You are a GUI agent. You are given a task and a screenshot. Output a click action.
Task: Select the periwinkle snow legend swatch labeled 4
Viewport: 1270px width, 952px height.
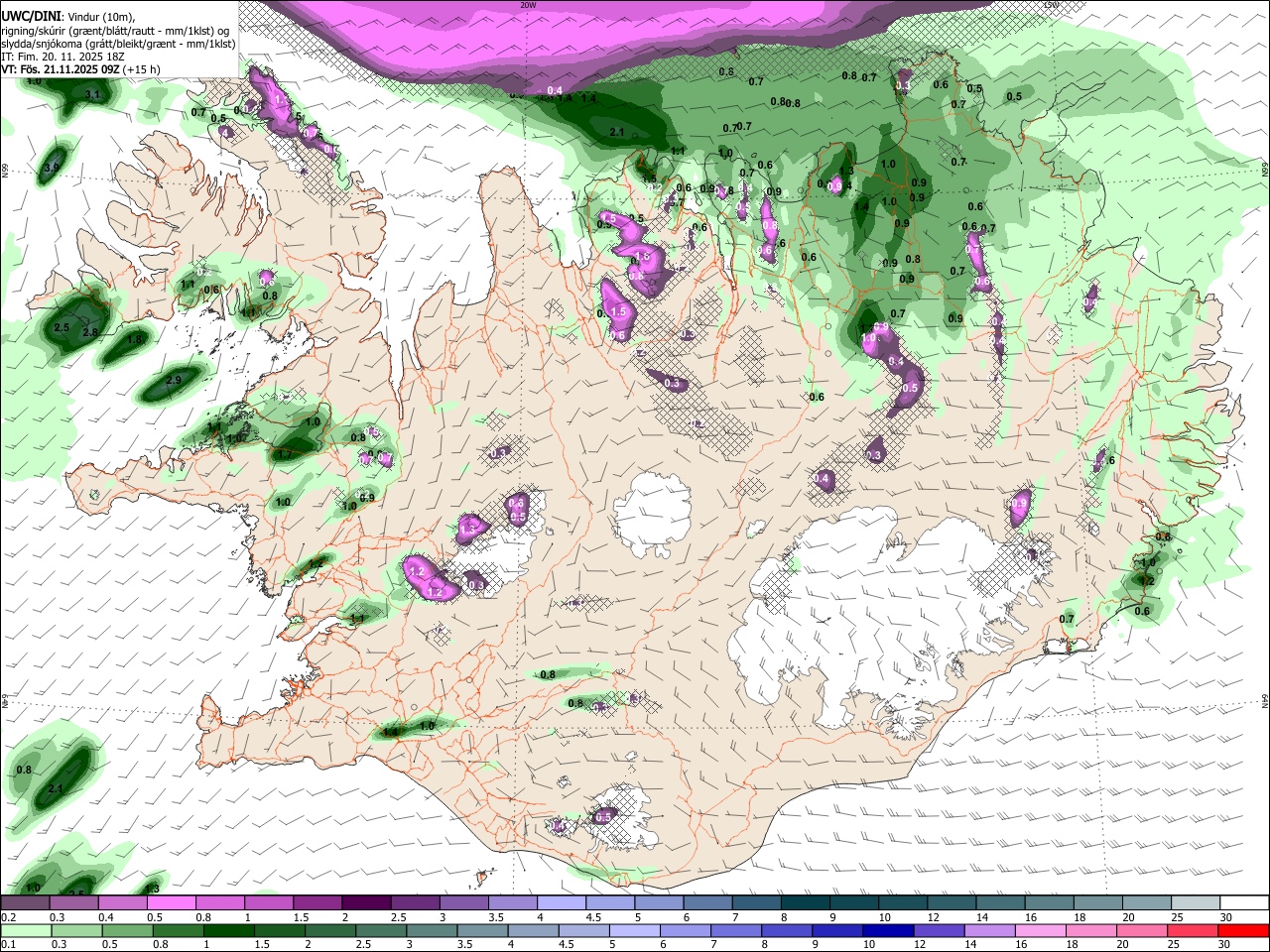pyautogui.click(x=562, y=903)
